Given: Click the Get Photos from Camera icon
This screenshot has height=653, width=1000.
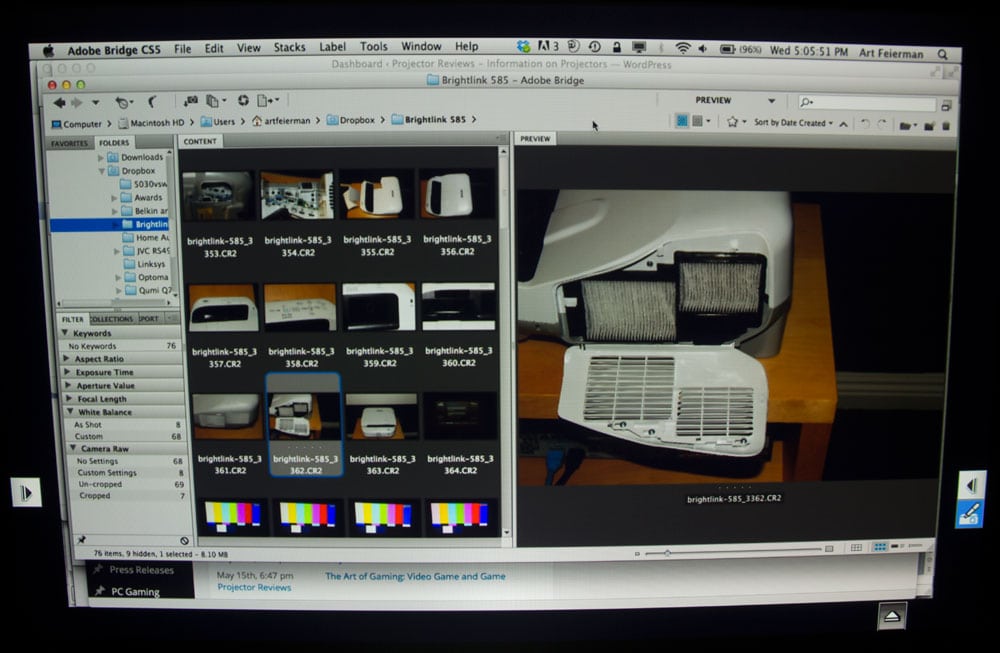Looking at the screenshot, I should (190, 102).
